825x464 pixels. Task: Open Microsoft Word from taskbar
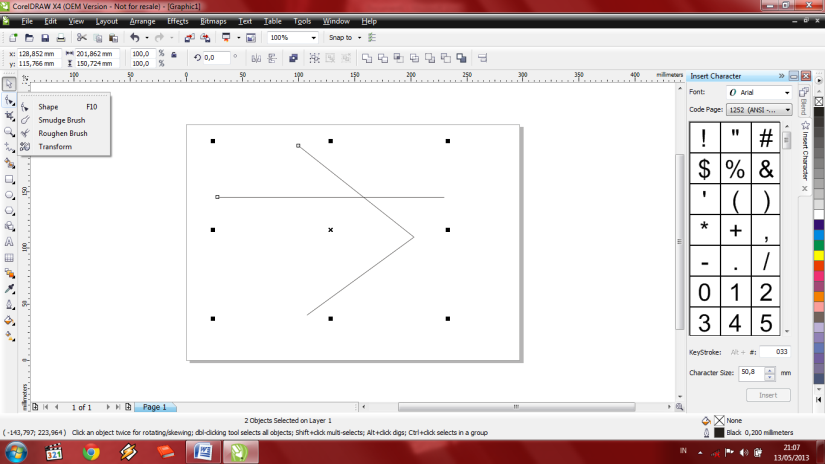pyautogui.click(x=203, y=452)
